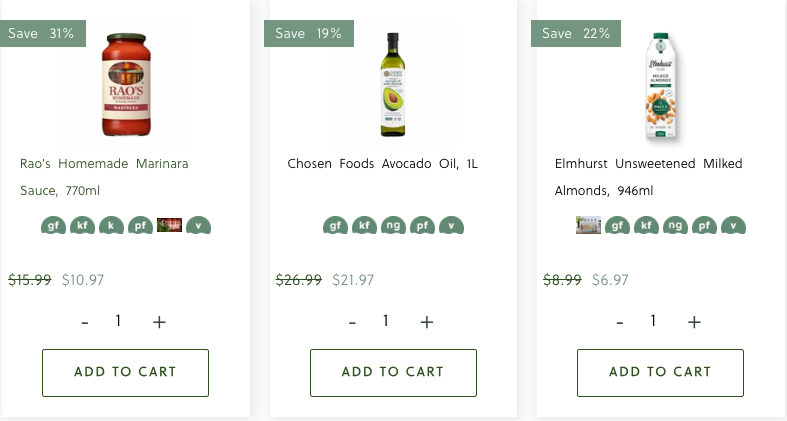Click the 'ng' badge under Chosen Foods Avocado Oil

click(x=393, y=226)
